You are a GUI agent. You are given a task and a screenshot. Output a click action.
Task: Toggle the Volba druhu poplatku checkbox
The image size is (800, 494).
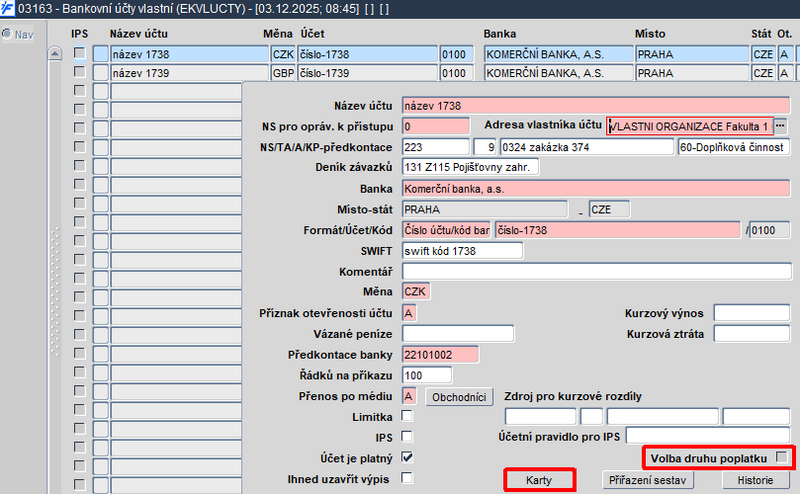[781, 457]
